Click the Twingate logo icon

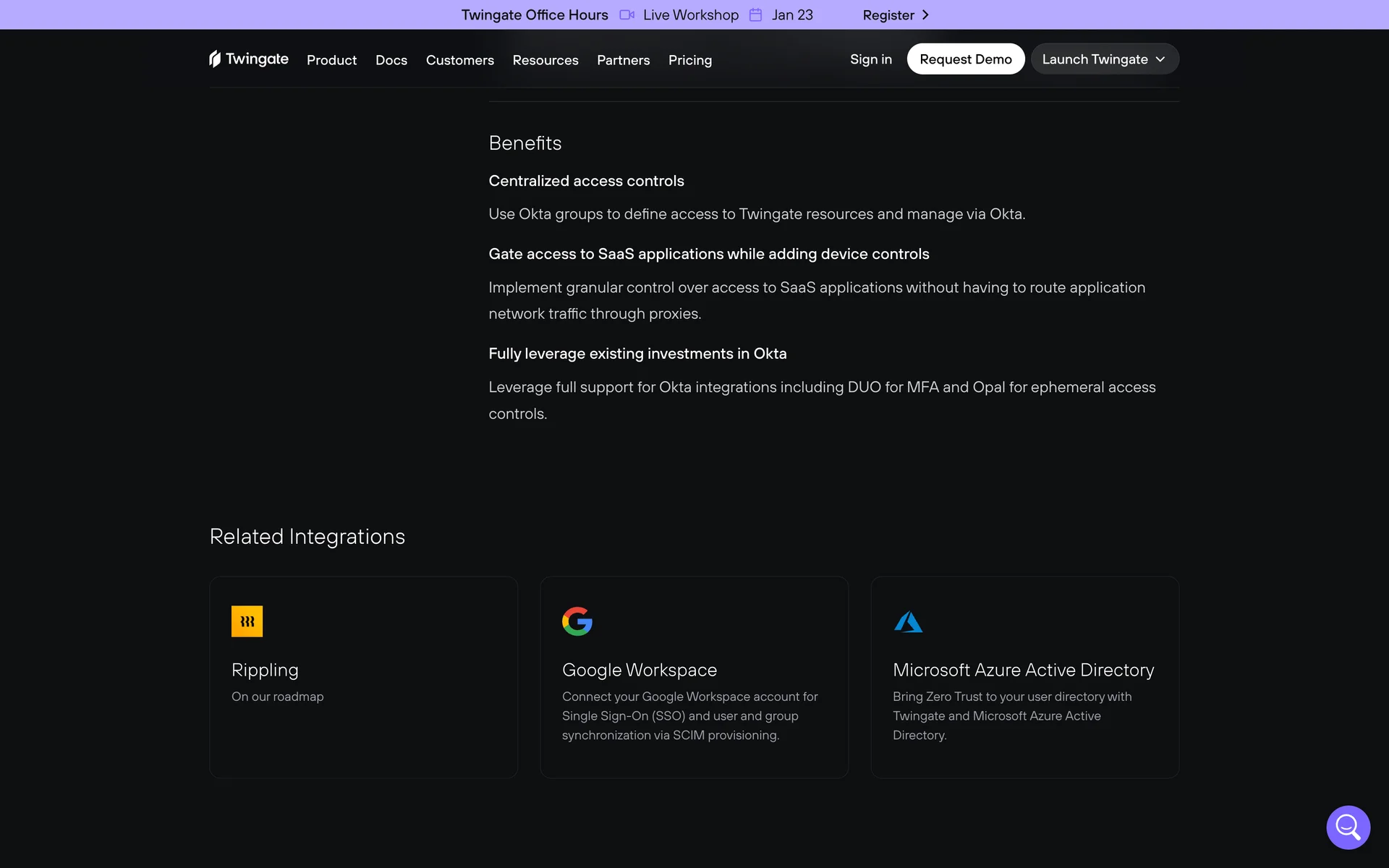tap(215, 59)
